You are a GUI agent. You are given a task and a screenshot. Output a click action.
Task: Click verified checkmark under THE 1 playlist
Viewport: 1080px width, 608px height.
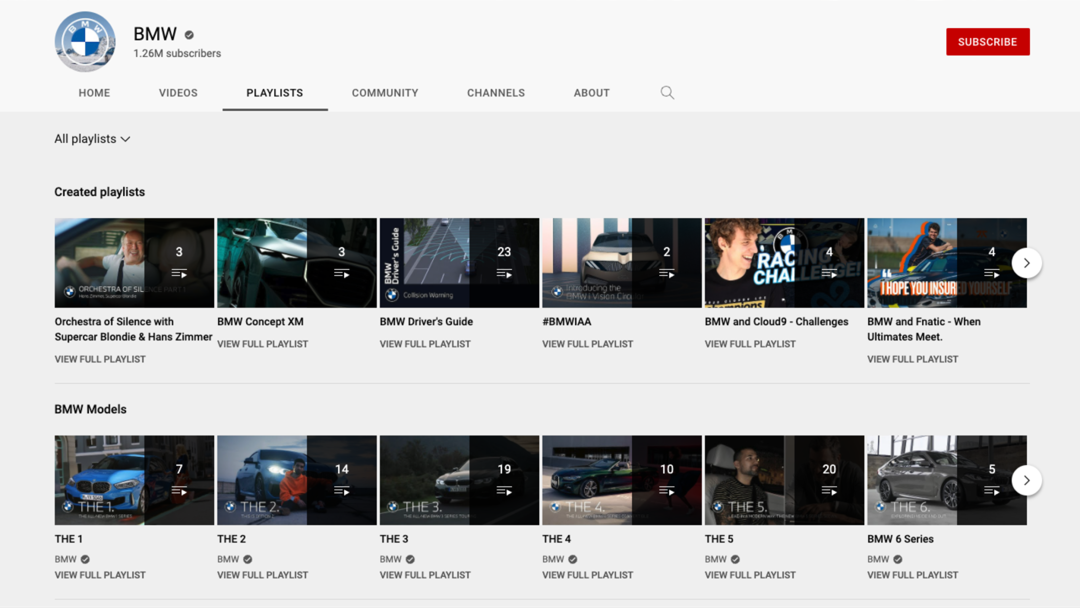click(85, 559)
